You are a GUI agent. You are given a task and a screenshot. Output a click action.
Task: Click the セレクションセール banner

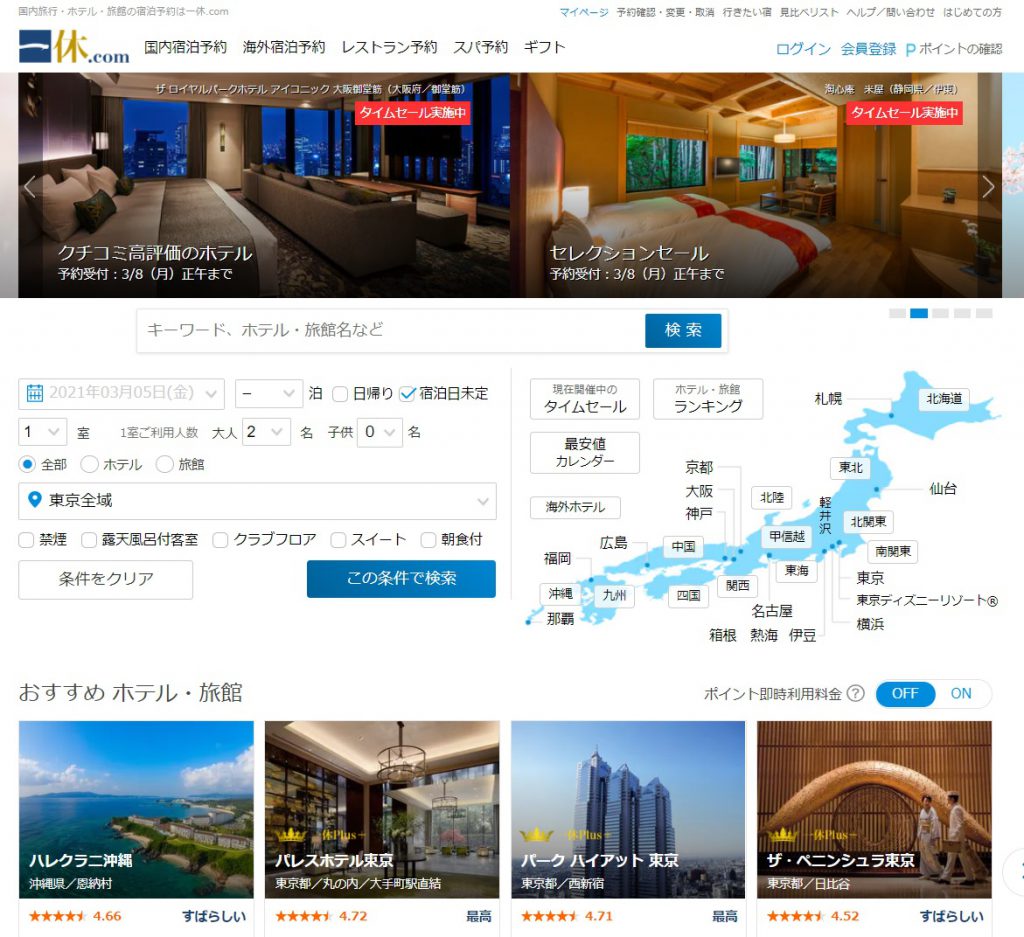[756, 185]
